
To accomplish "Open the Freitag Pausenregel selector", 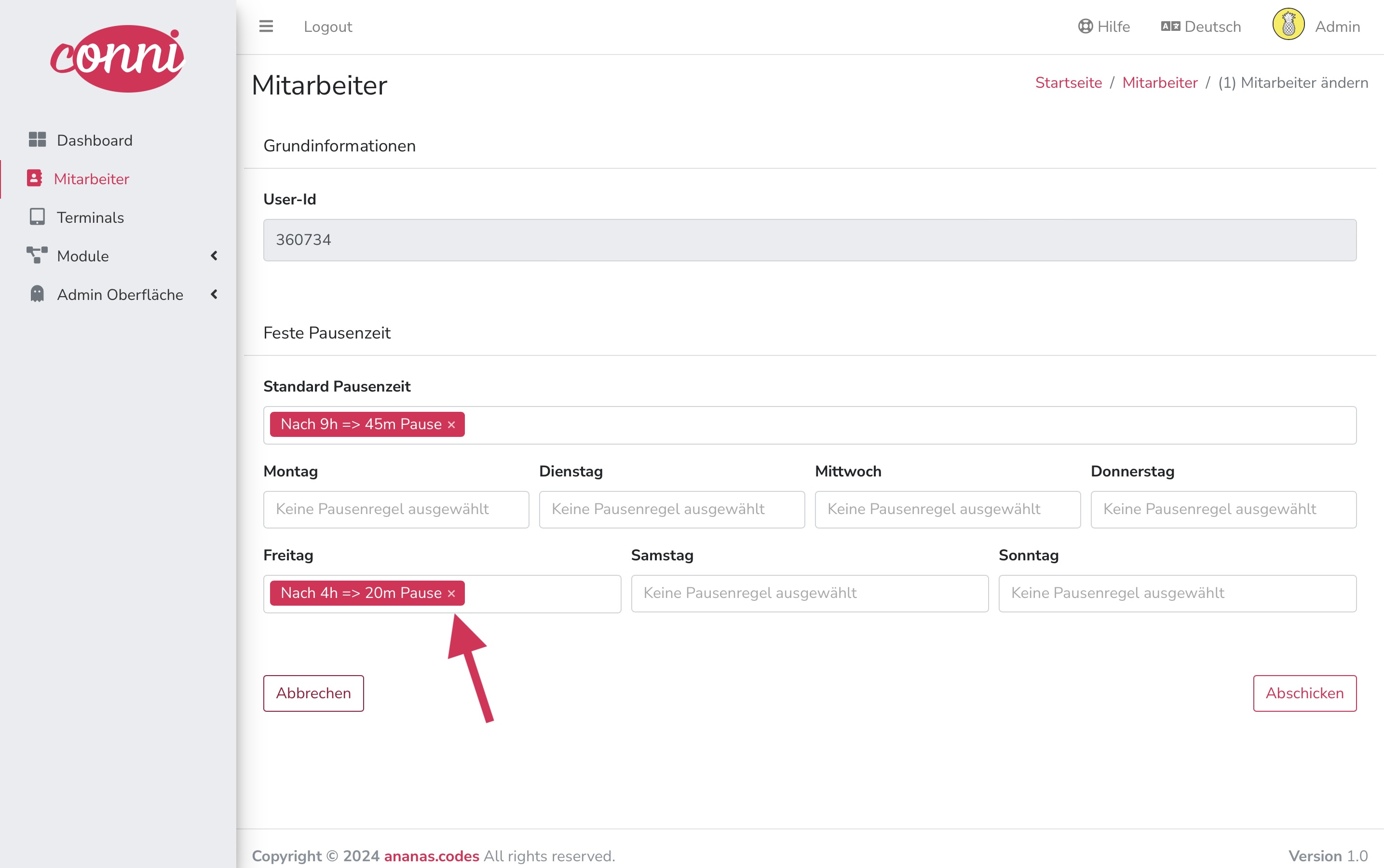I will pos(442,594).
